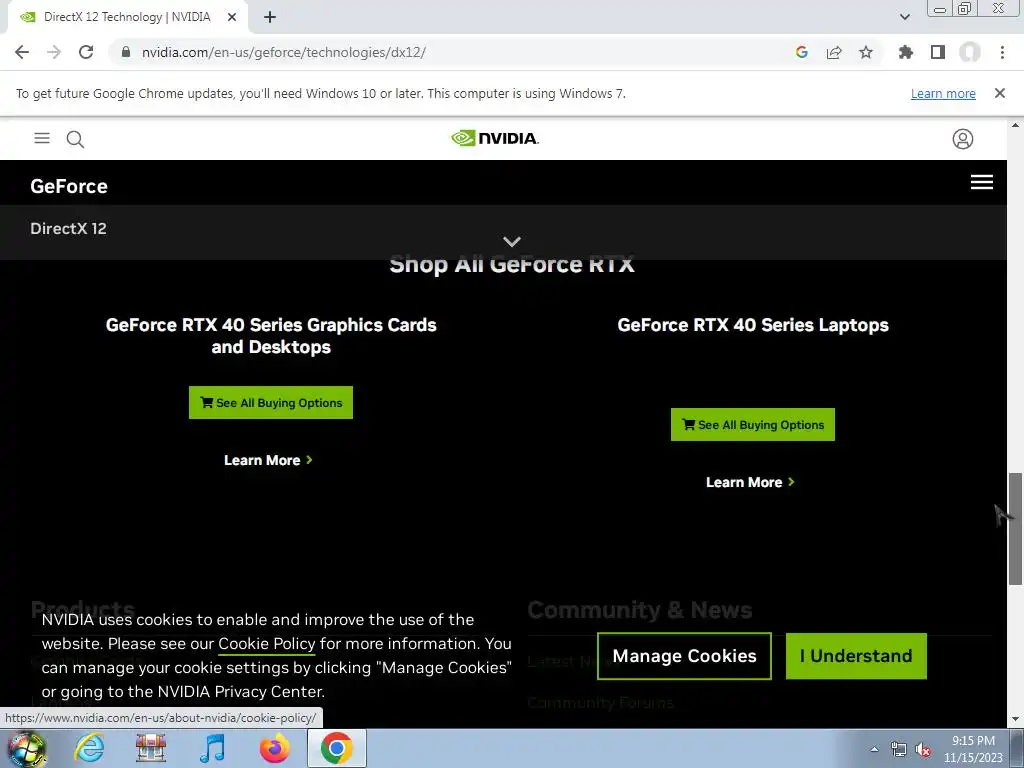Open the NVIDIA account login icon

(x=963, y=138)
